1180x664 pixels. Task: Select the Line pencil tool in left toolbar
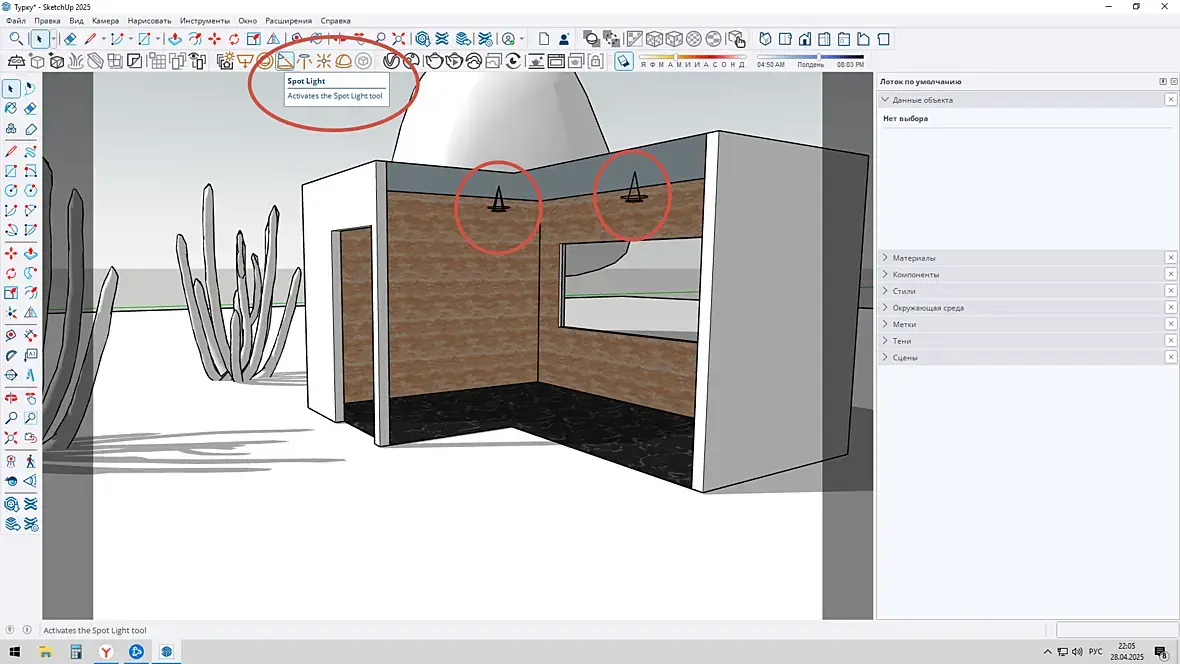tap(11, 151)
